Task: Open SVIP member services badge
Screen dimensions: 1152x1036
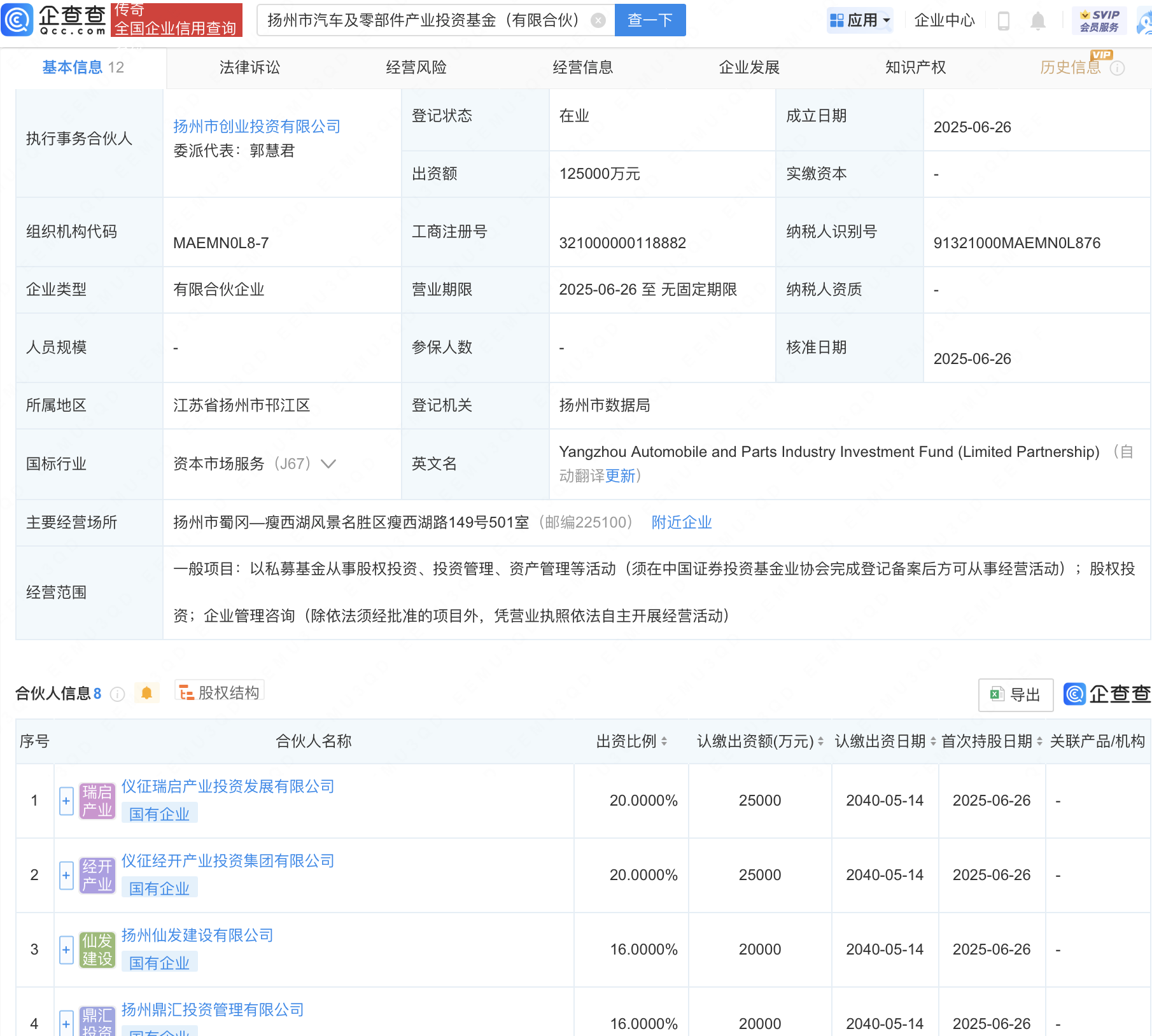Action: [x=1099, y=20]
